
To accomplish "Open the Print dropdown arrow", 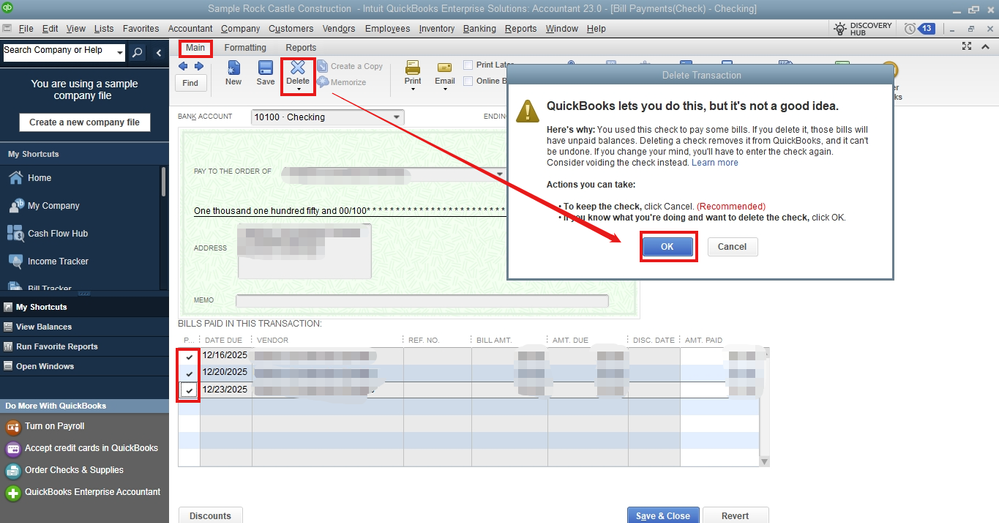I will point(413,89).
